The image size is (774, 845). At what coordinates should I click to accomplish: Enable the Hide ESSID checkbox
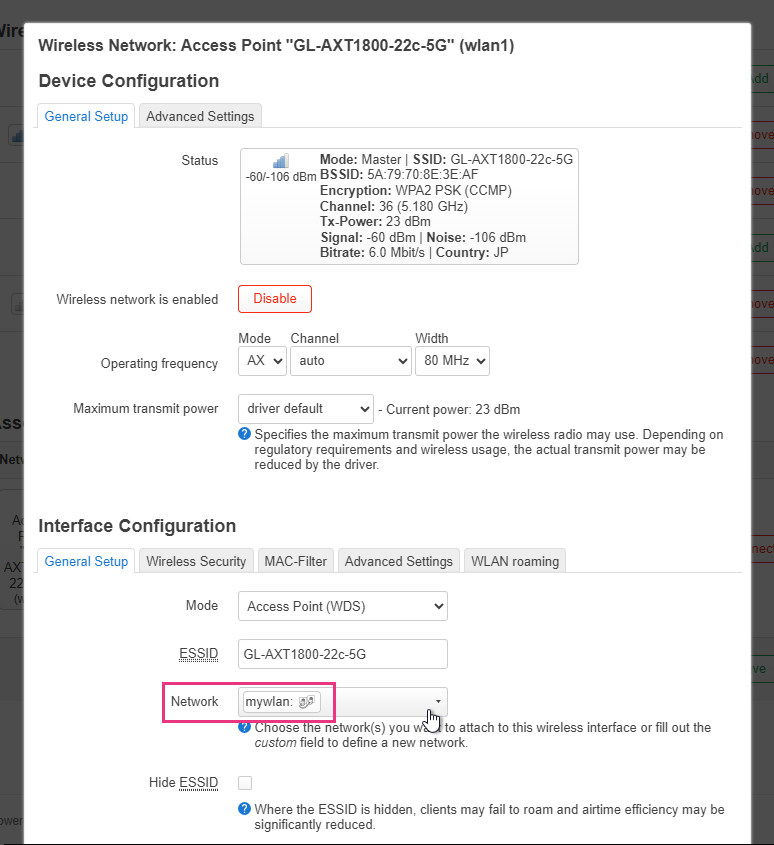(x=245, y=782)
